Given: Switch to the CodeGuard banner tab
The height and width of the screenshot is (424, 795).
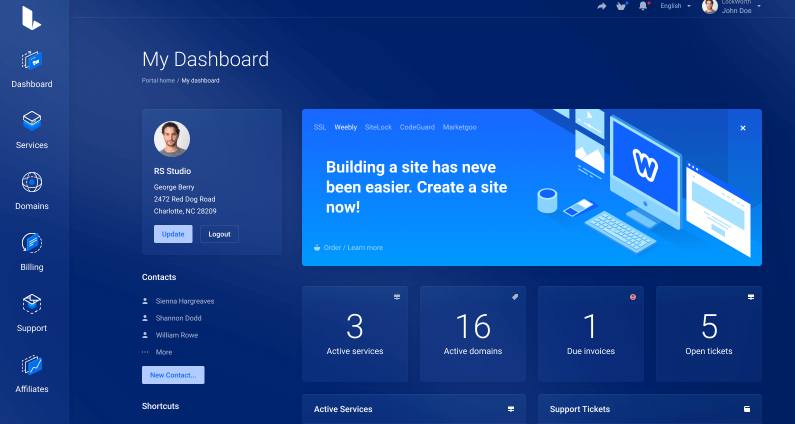Looking at the screenshot, I should 416,128.
